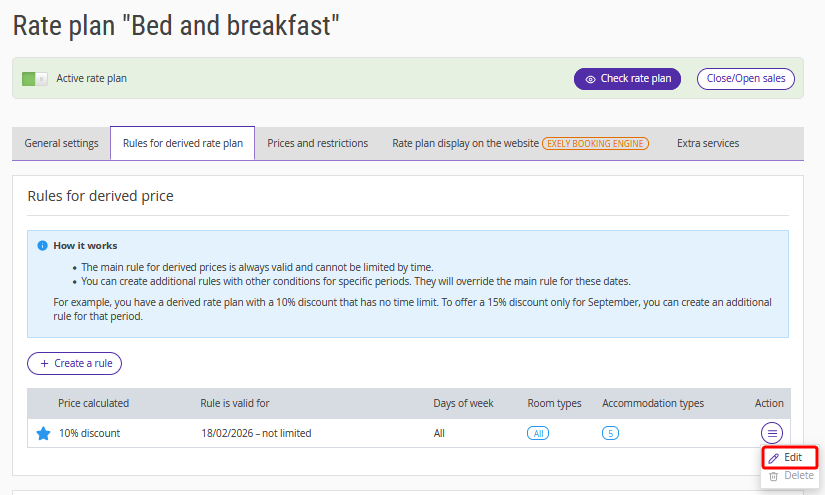Screen dimensions: 825x495
Task: Click the plus icon in Create a rule
Action: pos(44,363)
